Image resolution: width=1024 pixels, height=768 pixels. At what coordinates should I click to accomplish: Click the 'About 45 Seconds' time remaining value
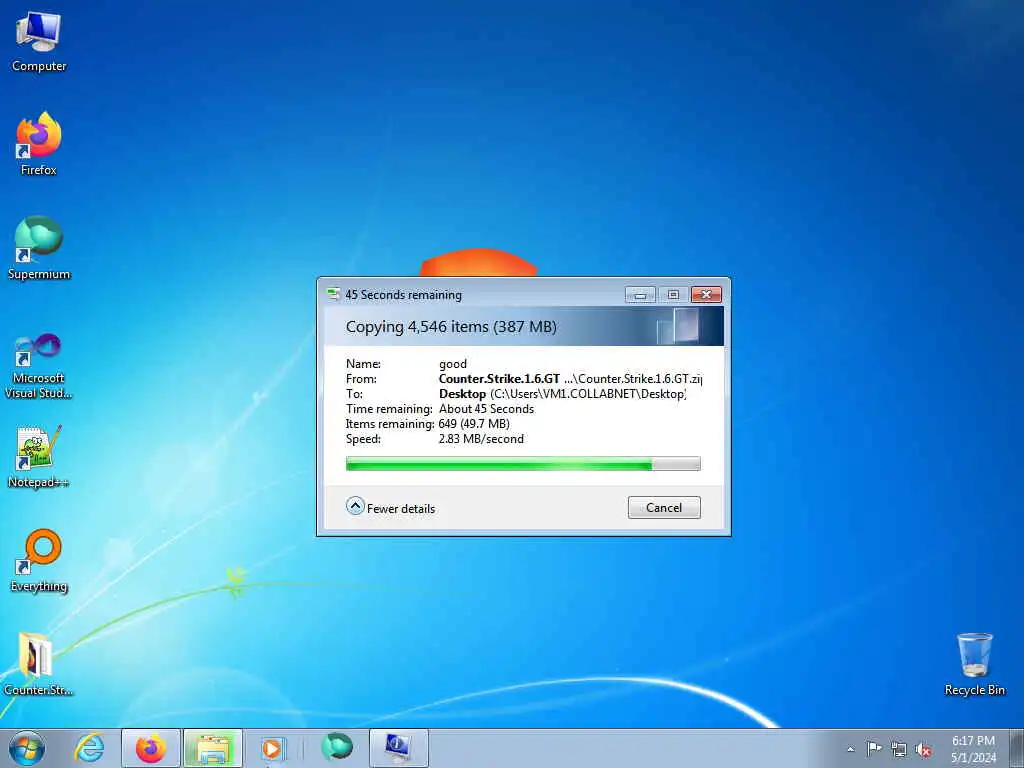click(x=487, y=409)
